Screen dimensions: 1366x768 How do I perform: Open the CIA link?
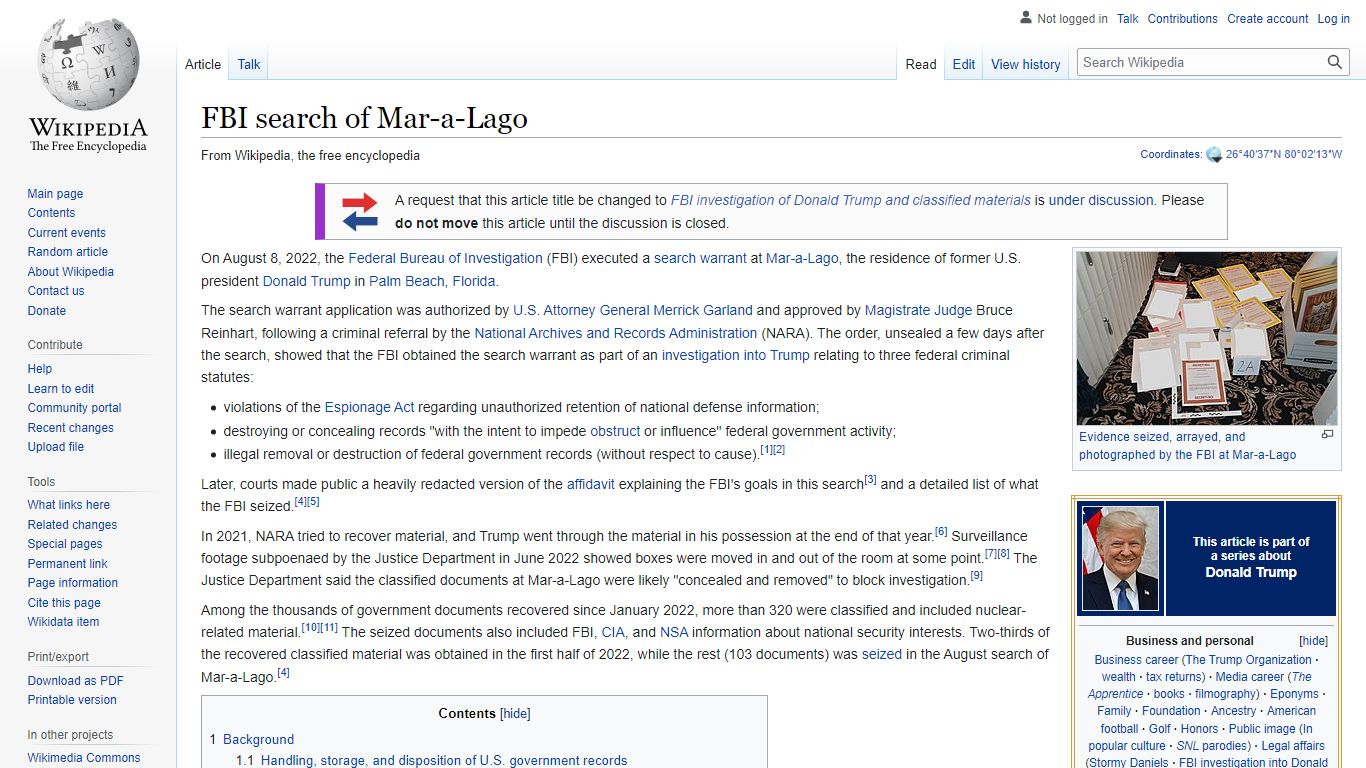[613, 632]
